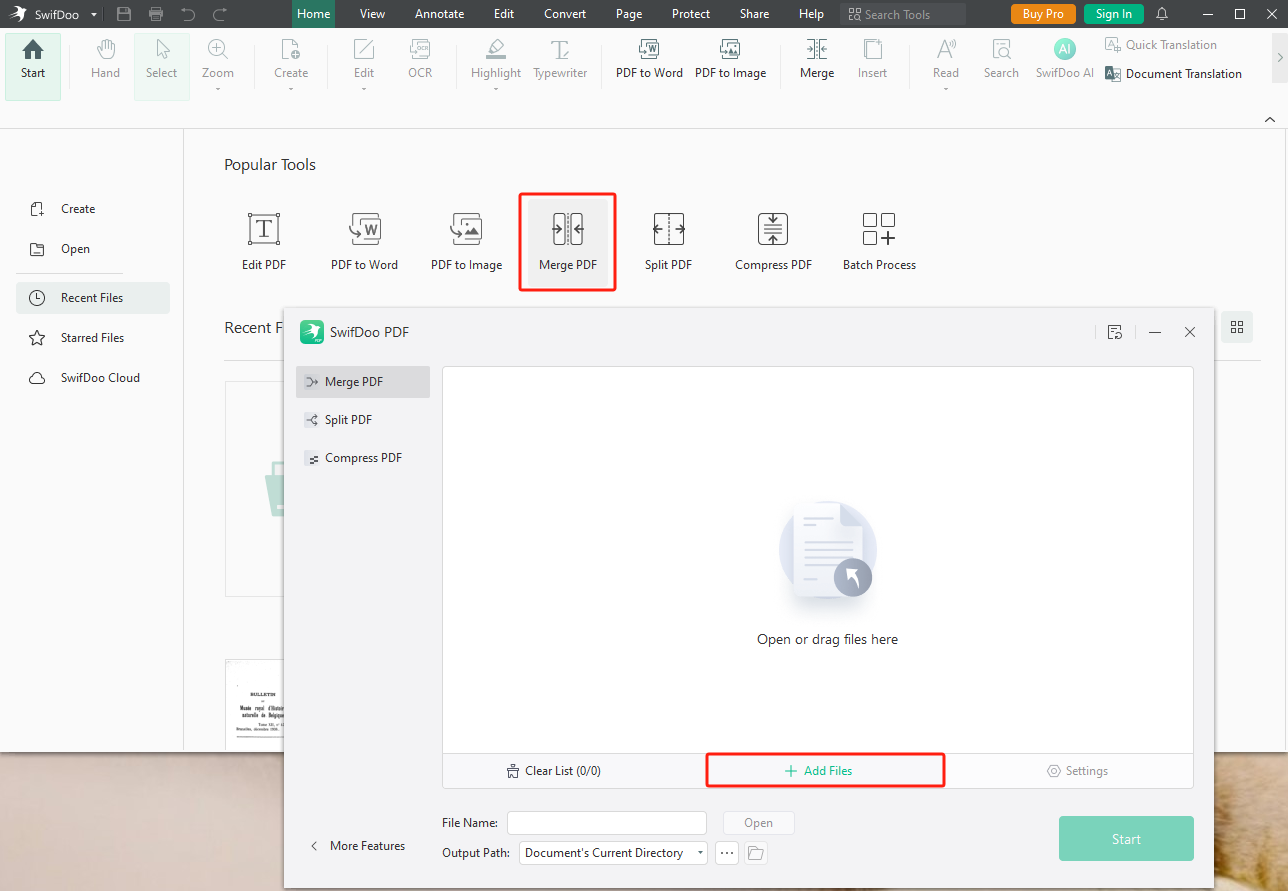Select the Highlight tool

point(495,60)
